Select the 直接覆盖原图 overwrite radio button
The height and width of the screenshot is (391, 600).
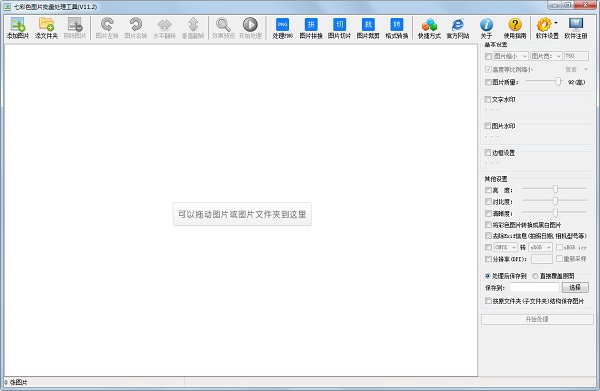[535, 276]
